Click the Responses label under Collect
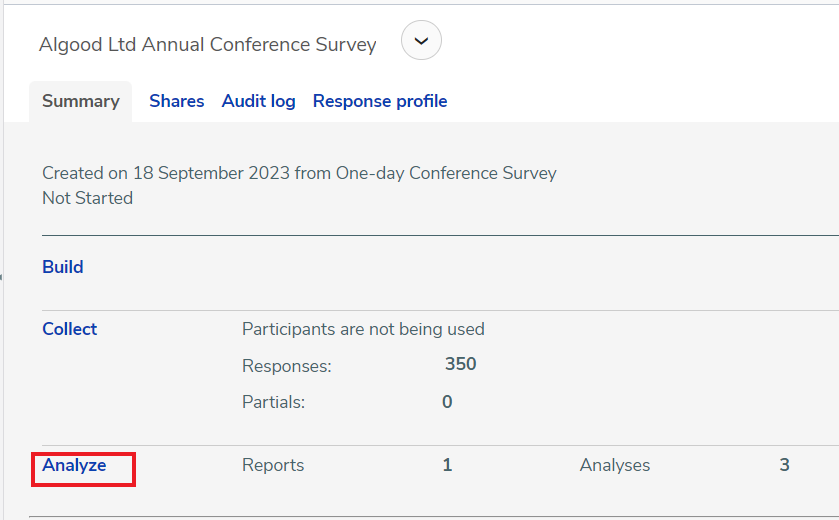Screen dimensions: 839x520 click(x=287, y=366)
